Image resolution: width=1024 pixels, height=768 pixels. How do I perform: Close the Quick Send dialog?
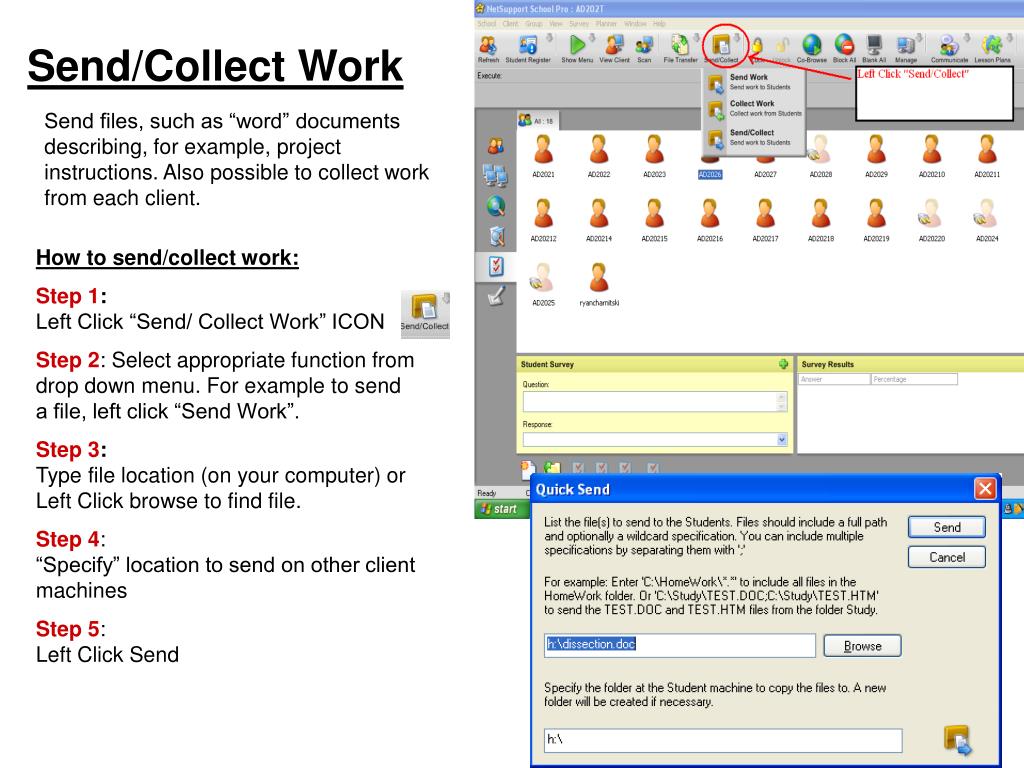(x=985, y=488)
